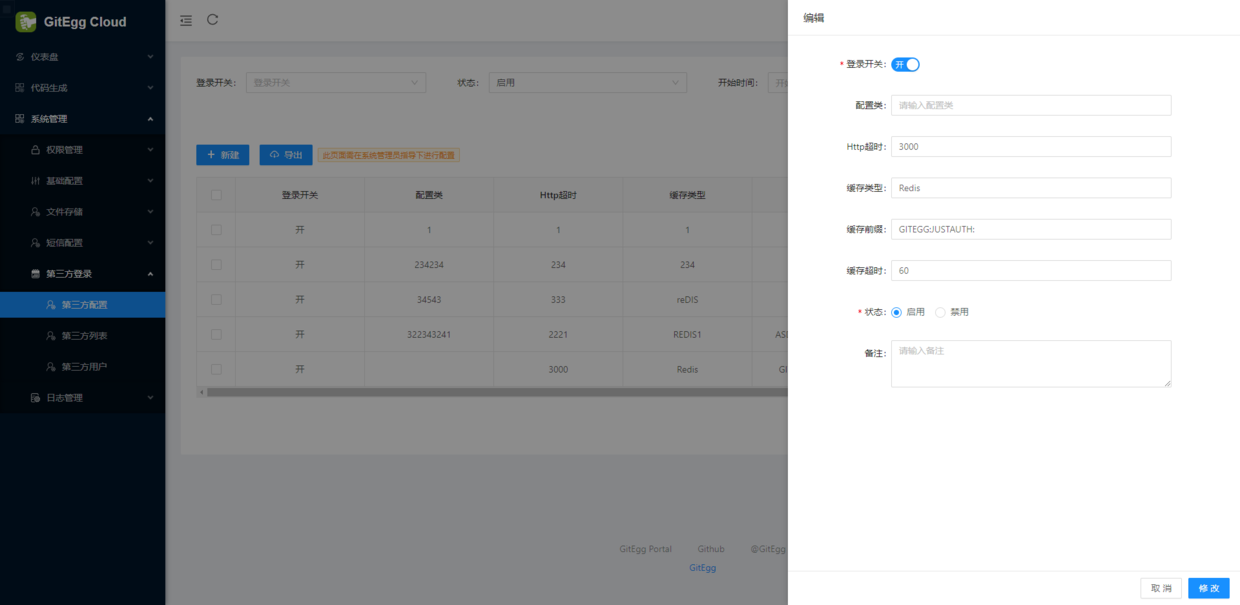Click the horizontal table scrollbar
Image resolution: width=1240 pixels, height=605 pixels.
pyautogui.click(x=497, y=392)
